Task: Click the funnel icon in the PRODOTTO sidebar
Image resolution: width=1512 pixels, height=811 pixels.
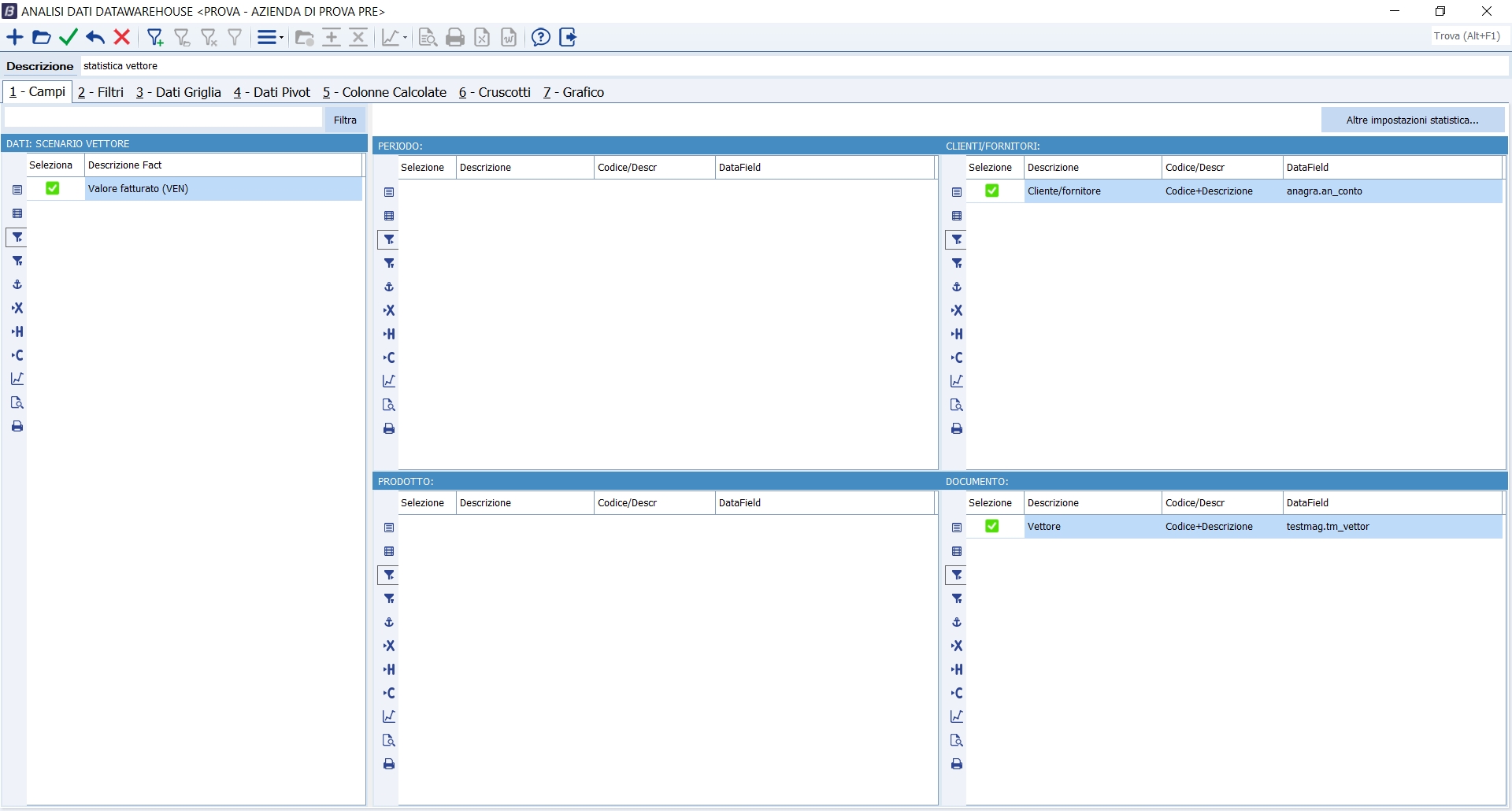Action: point(389,575)
